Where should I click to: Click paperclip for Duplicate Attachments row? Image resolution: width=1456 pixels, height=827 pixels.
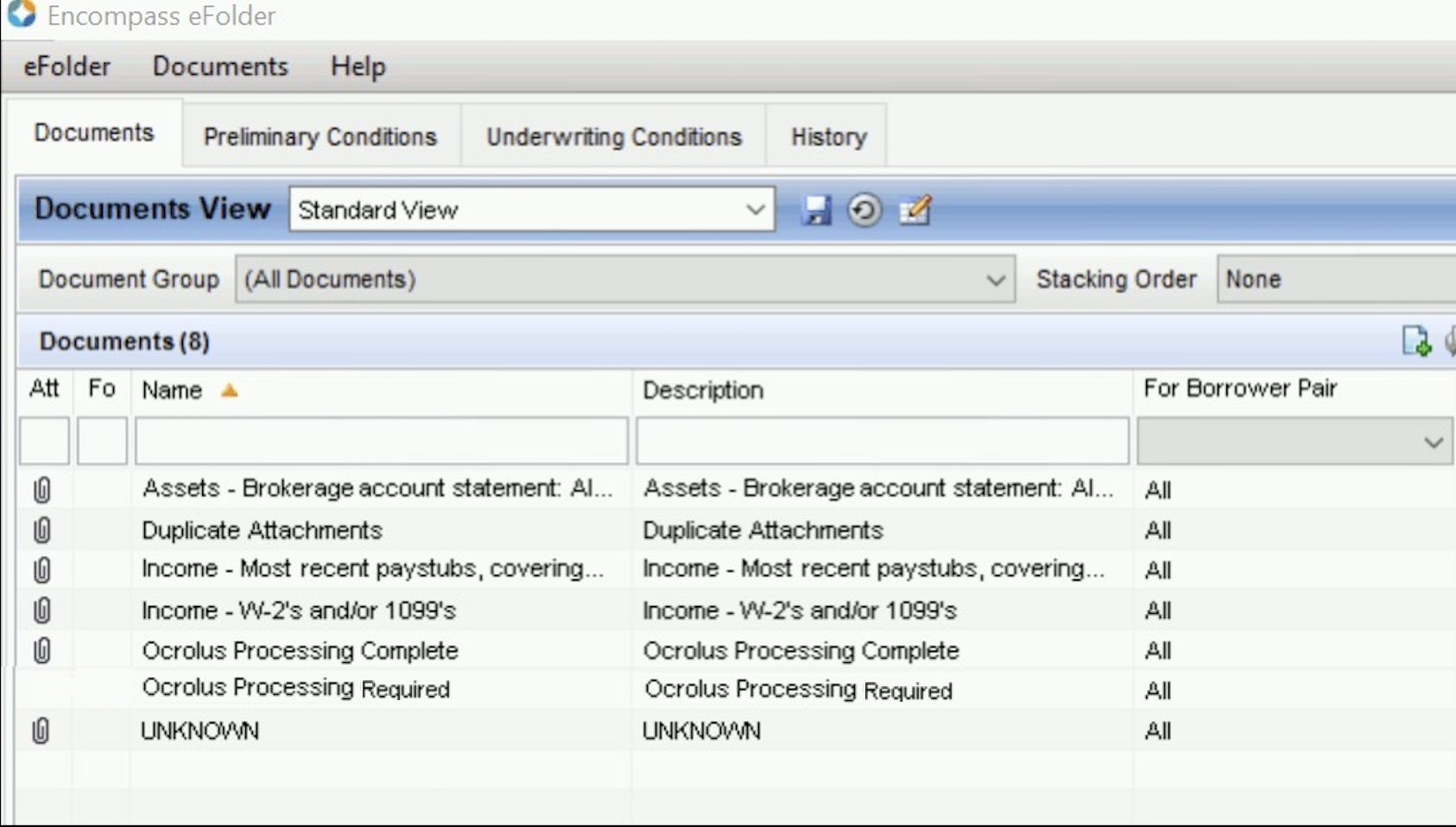(41, 530)
